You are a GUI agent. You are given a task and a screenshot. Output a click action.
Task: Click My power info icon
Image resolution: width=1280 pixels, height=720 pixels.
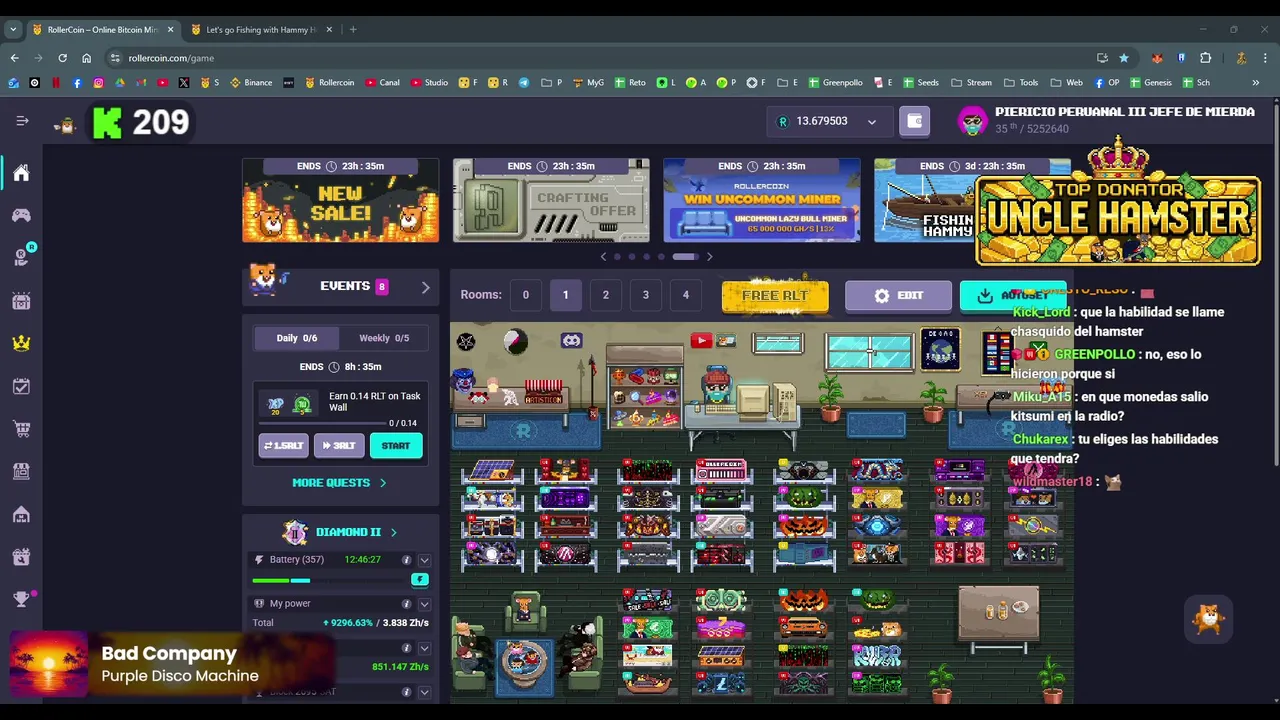[406, 604]
